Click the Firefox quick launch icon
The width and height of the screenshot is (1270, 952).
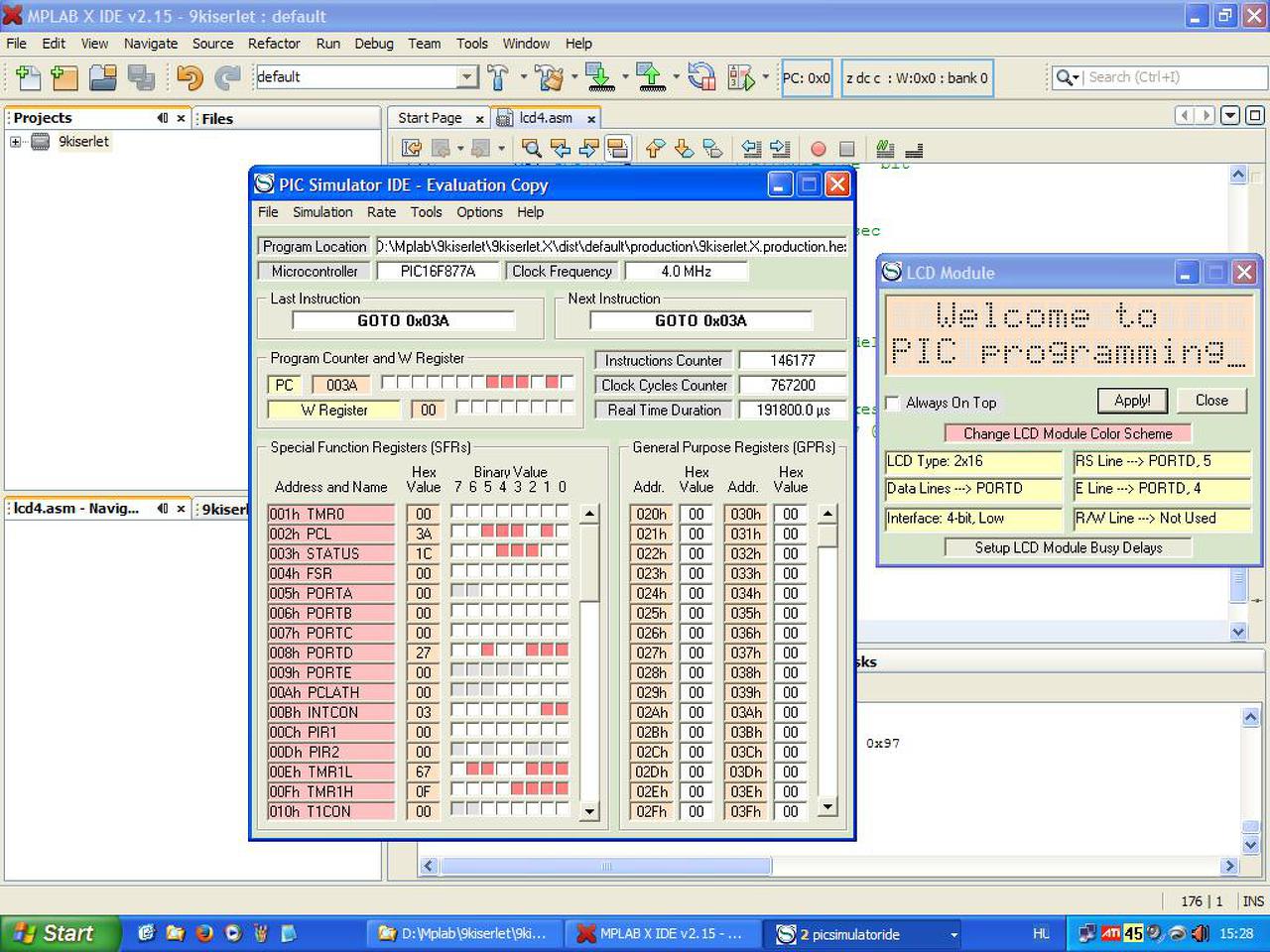(x=204, y=933)
